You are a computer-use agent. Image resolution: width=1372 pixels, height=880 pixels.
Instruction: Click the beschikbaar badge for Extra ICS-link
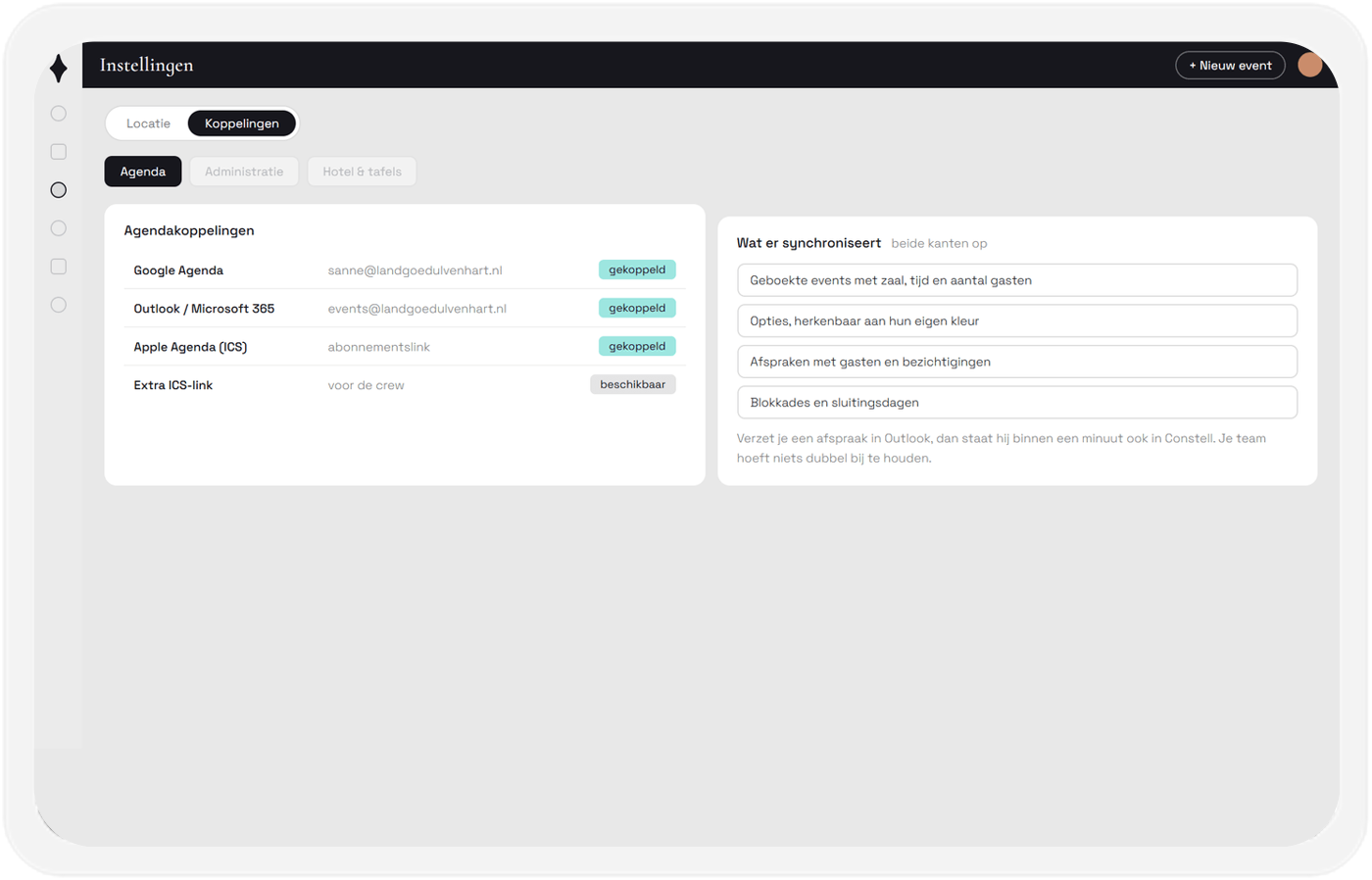pyautogui.click(x=633, y=384)
